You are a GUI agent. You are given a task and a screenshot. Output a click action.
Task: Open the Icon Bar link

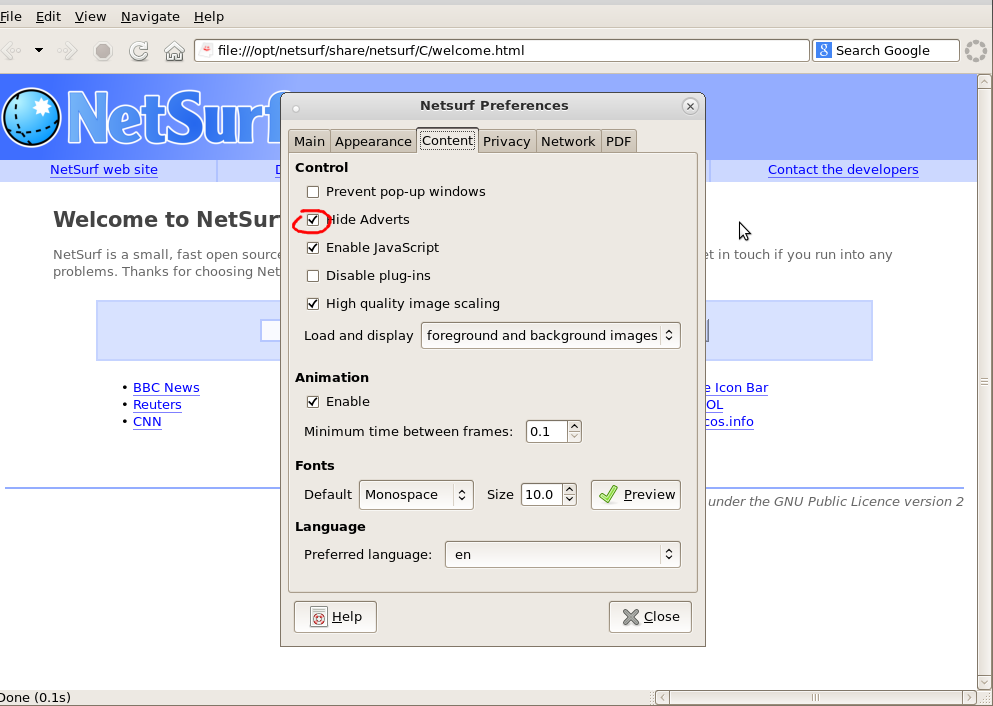click(x=737, y=388)
